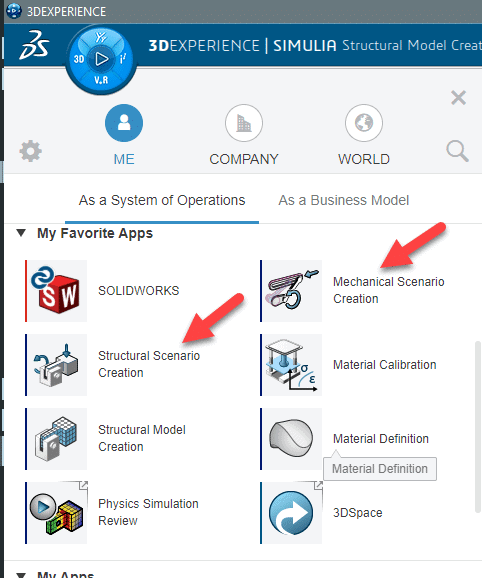The width and height of the screenshot is (482, 578).
Task: Click My Favorite Apps heading text
Action: pos(95,233)
